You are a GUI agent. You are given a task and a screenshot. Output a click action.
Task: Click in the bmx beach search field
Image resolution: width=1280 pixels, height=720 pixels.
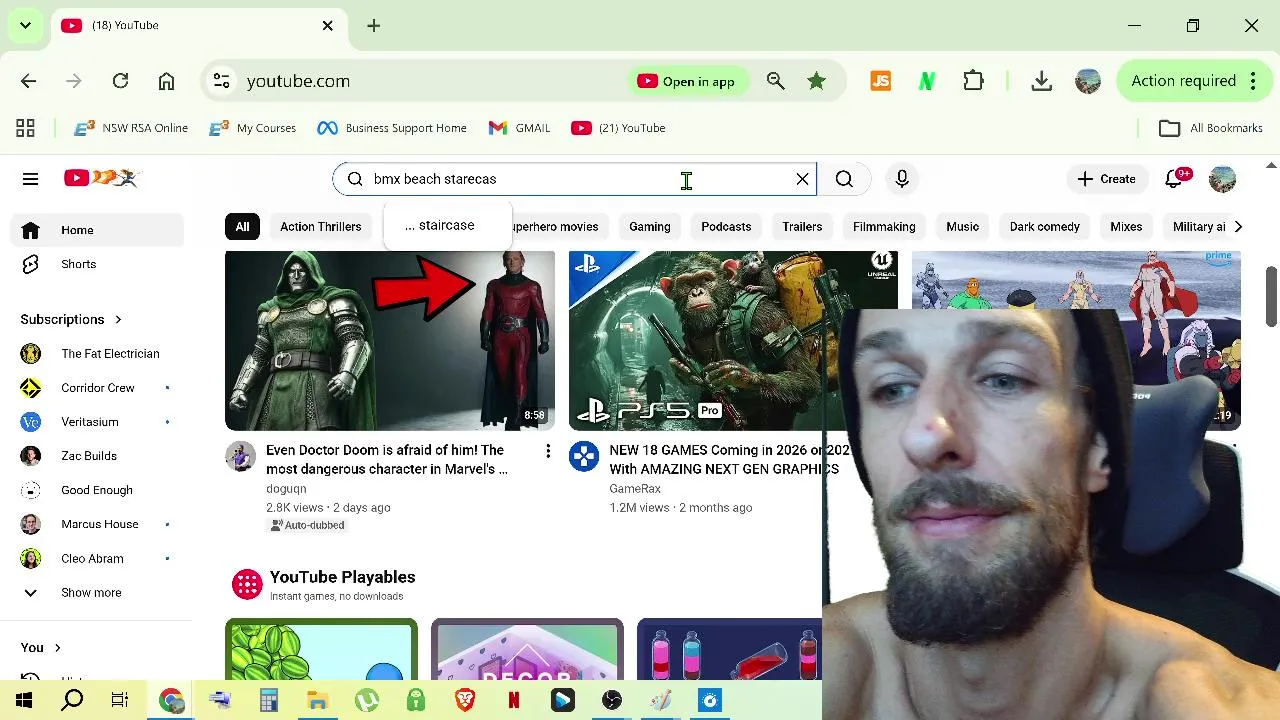[x=575, y=179]
